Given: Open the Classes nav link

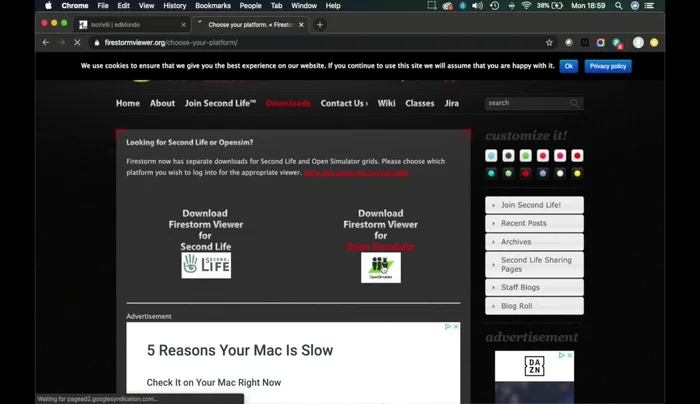Looking at the screenshot, I should (x=420, y=103).
